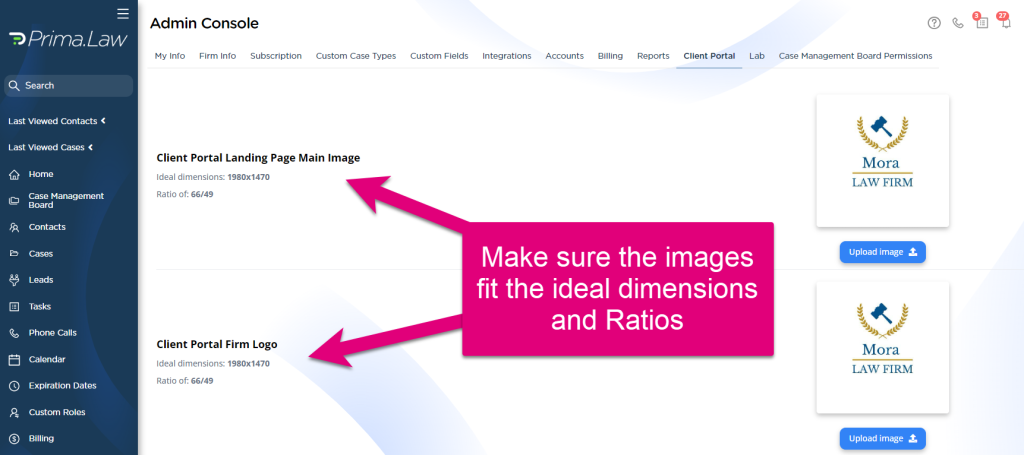This screenshot has height=455, width=1024.
Task: Open Custom Roles in the sidebar
Action: pyautogui.click(x=57, y=413)
